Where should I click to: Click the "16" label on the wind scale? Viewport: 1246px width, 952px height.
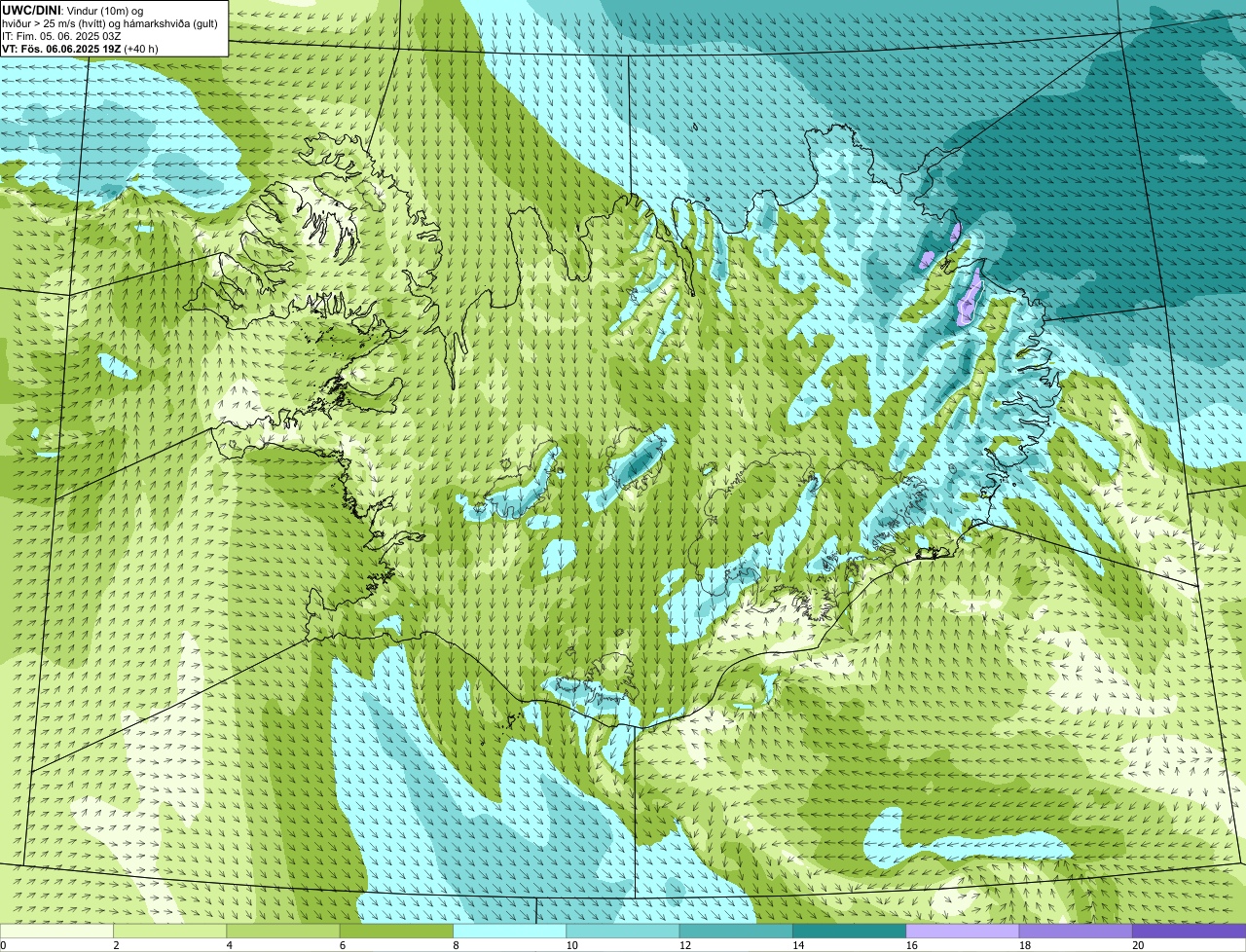(911, 945)
